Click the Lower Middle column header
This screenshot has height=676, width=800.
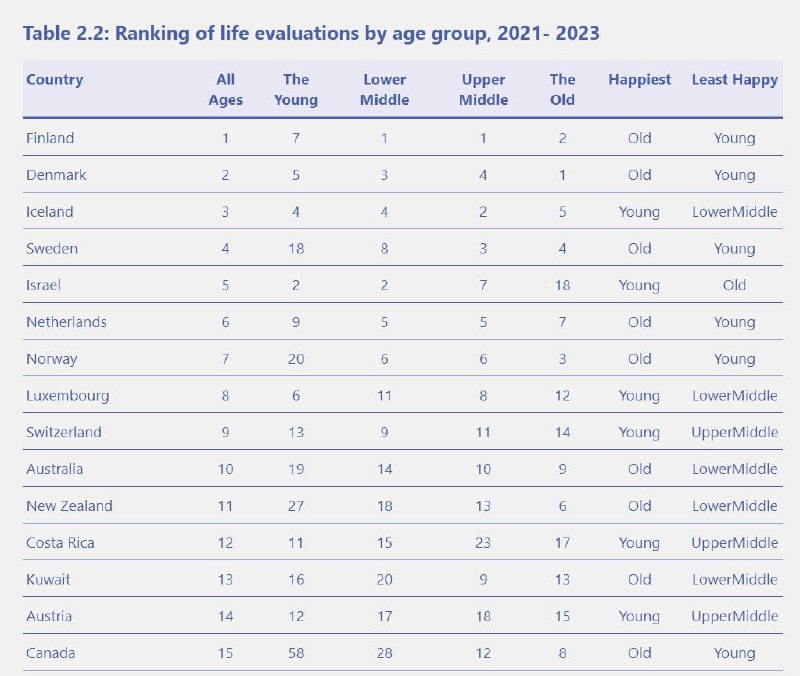(384, 89)
